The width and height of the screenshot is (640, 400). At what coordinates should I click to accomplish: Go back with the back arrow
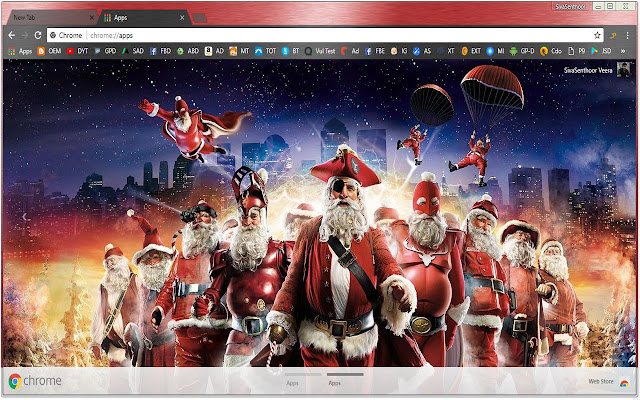coord(12,36)
